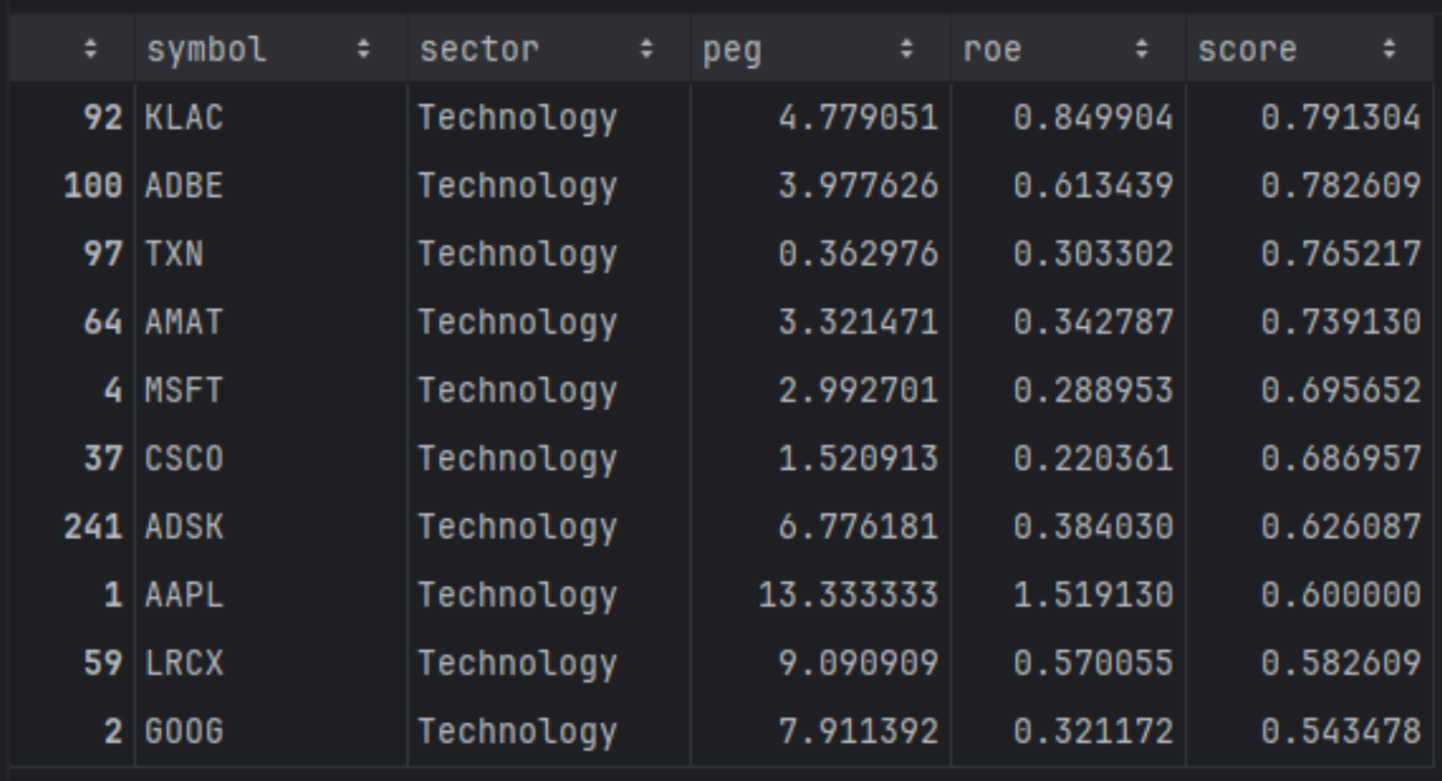Click the LRCX symbol cell
This screenshot has width=1442, height=781.
(x=185, y=663)
